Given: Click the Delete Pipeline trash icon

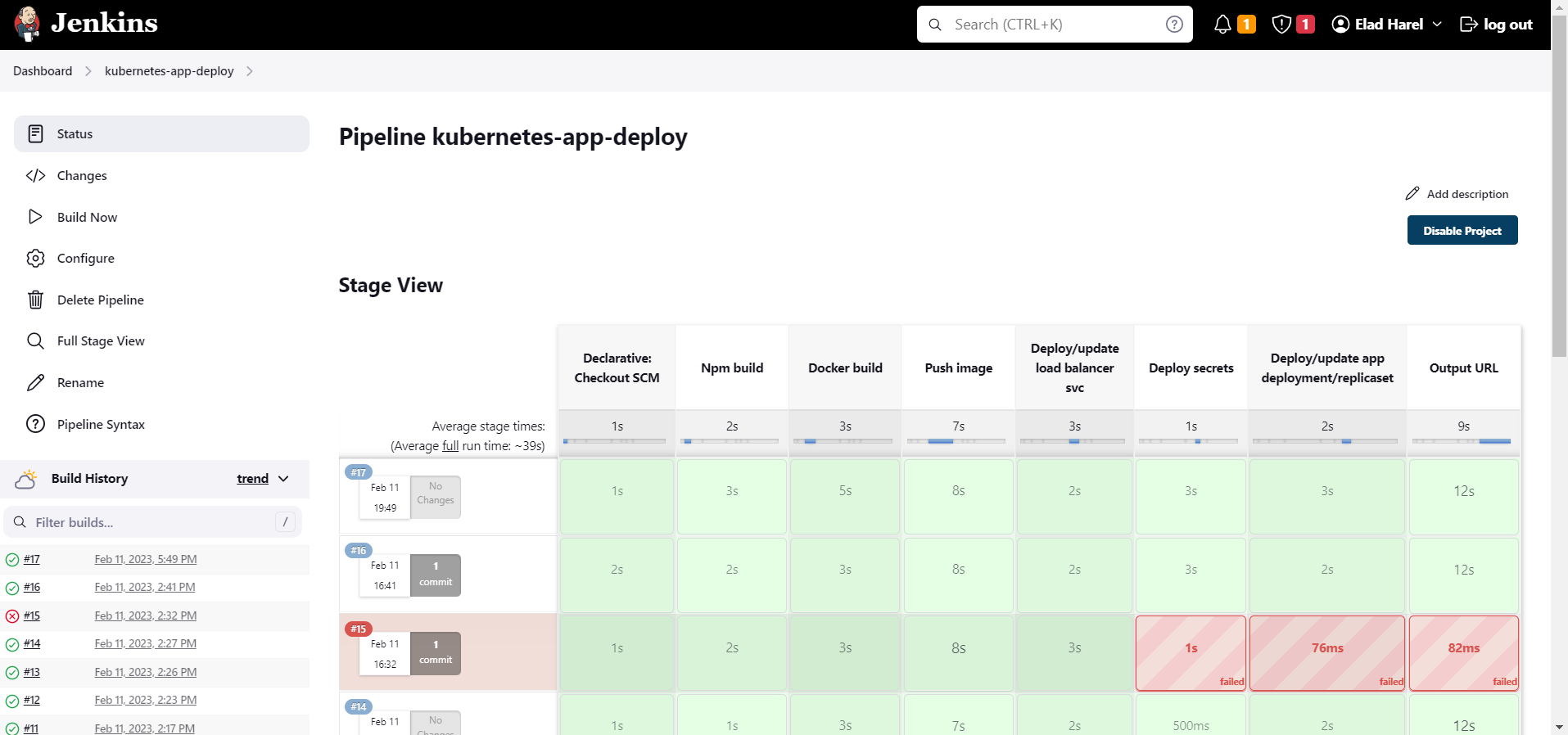Looking at the screenshot, I should (35, 300).
